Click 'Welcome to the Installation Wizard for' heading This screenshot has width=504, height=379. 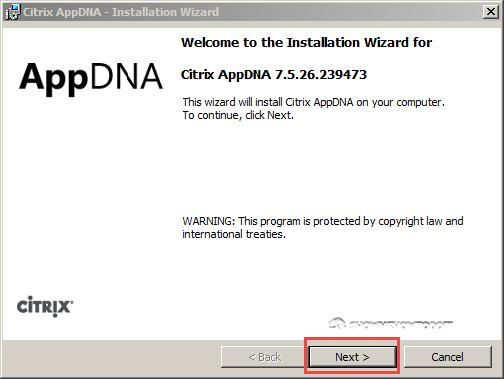(x=306, y=43)
